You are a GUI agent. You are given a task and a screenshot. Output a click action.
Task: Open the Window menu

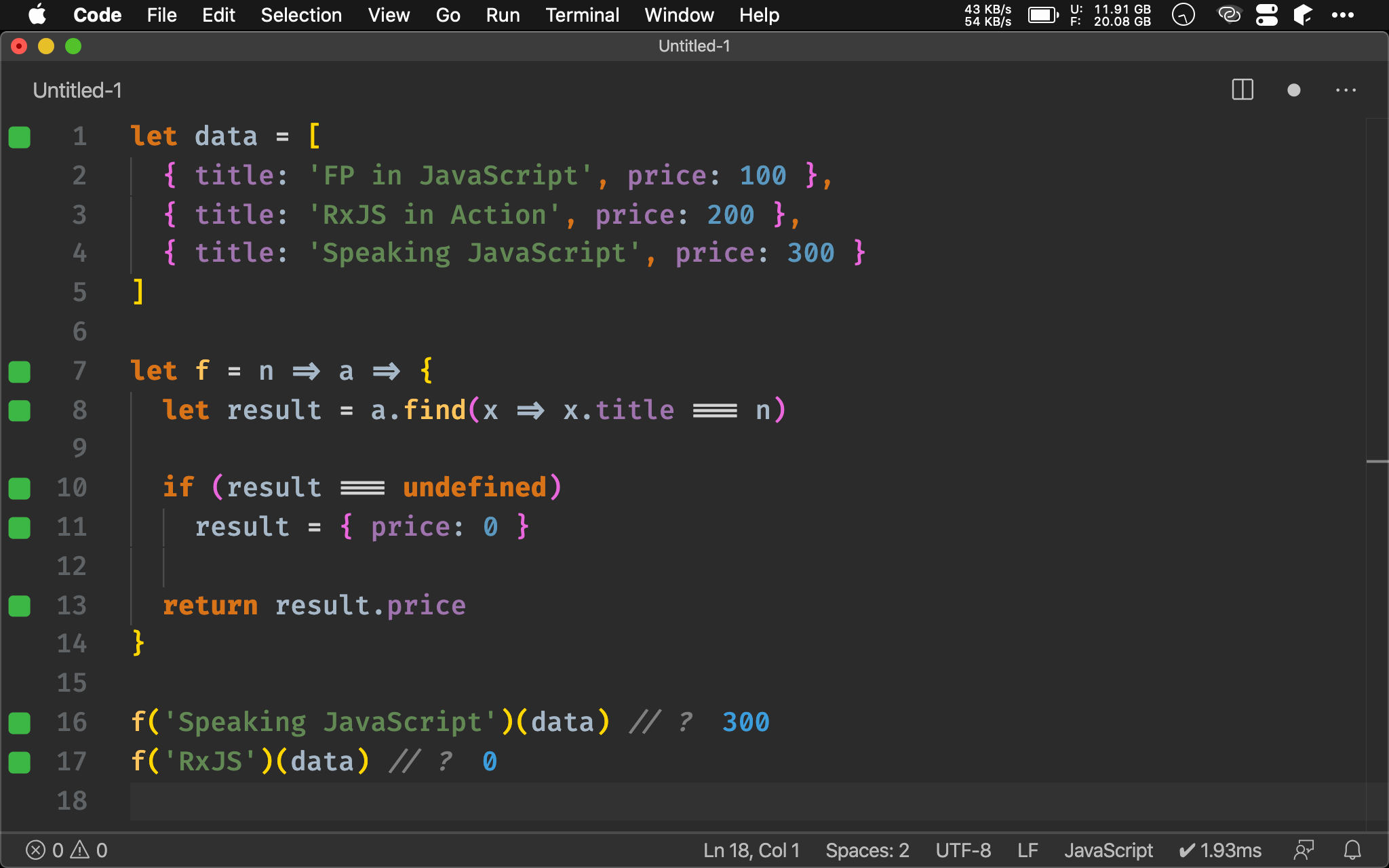(x=679, y=15)
